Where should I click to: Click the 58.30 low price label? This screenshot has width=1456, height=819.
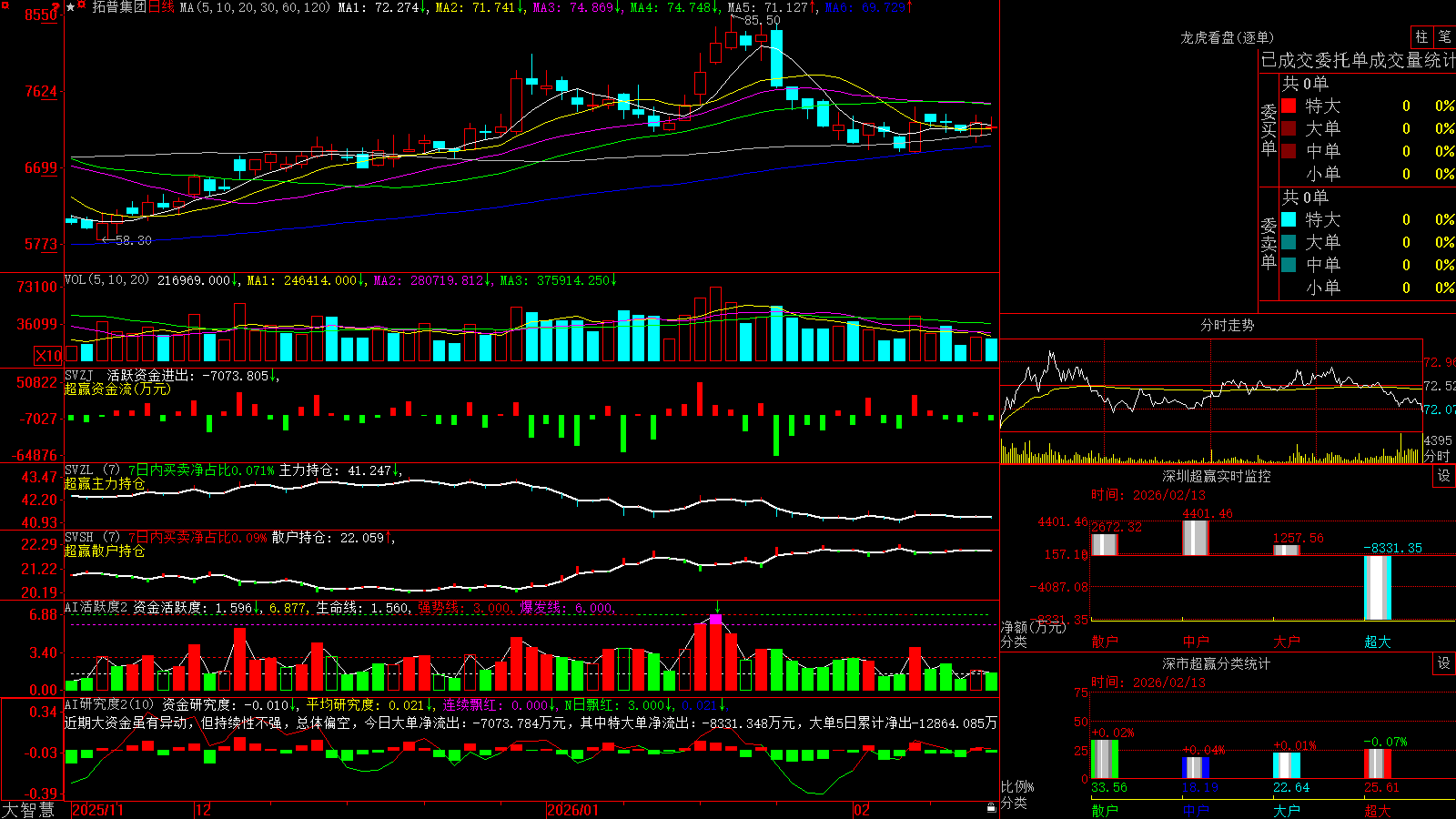pos(134,240)
